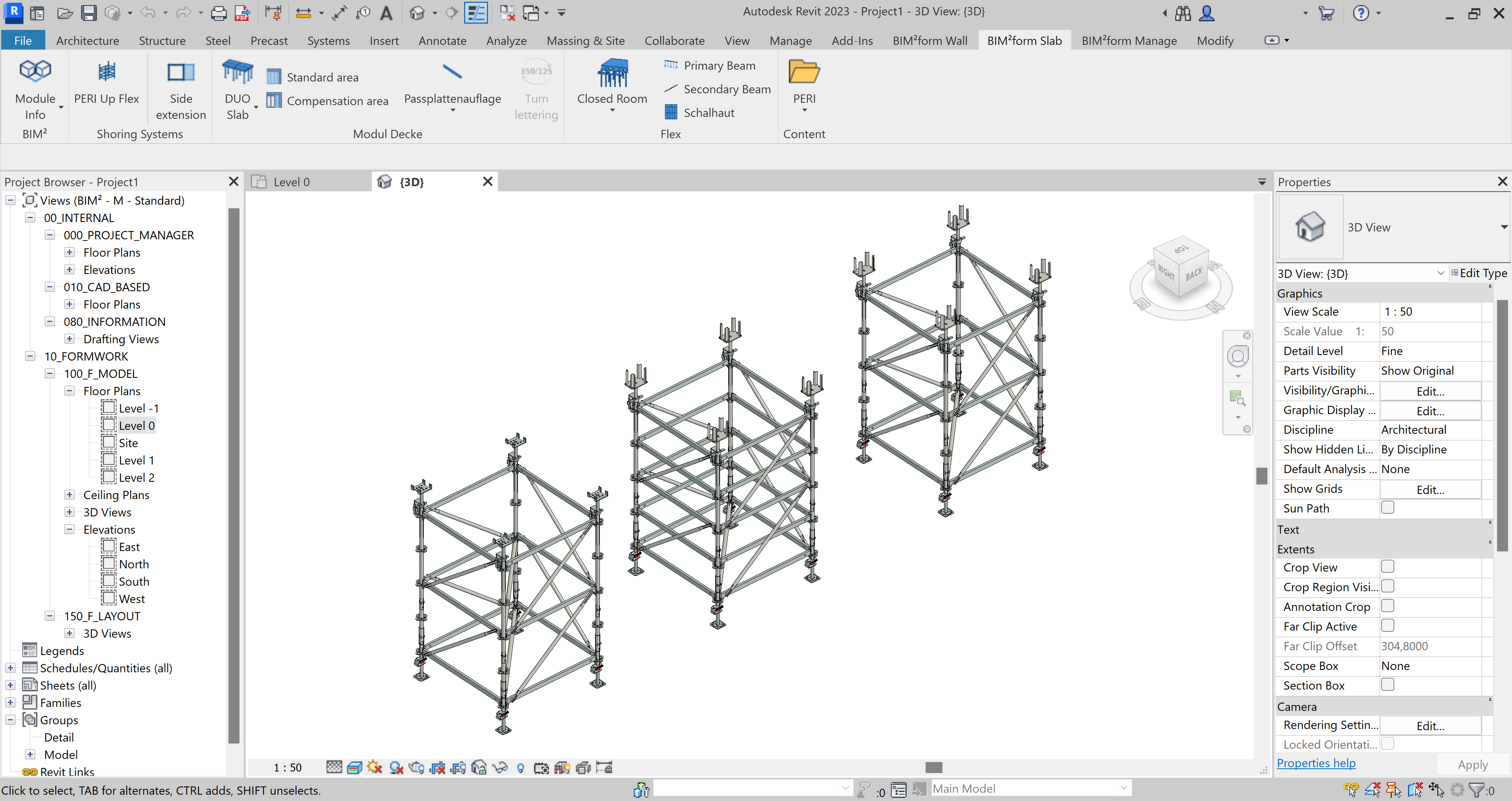Open the Properties help link
1512x801 pixels.
(1317, 763)
